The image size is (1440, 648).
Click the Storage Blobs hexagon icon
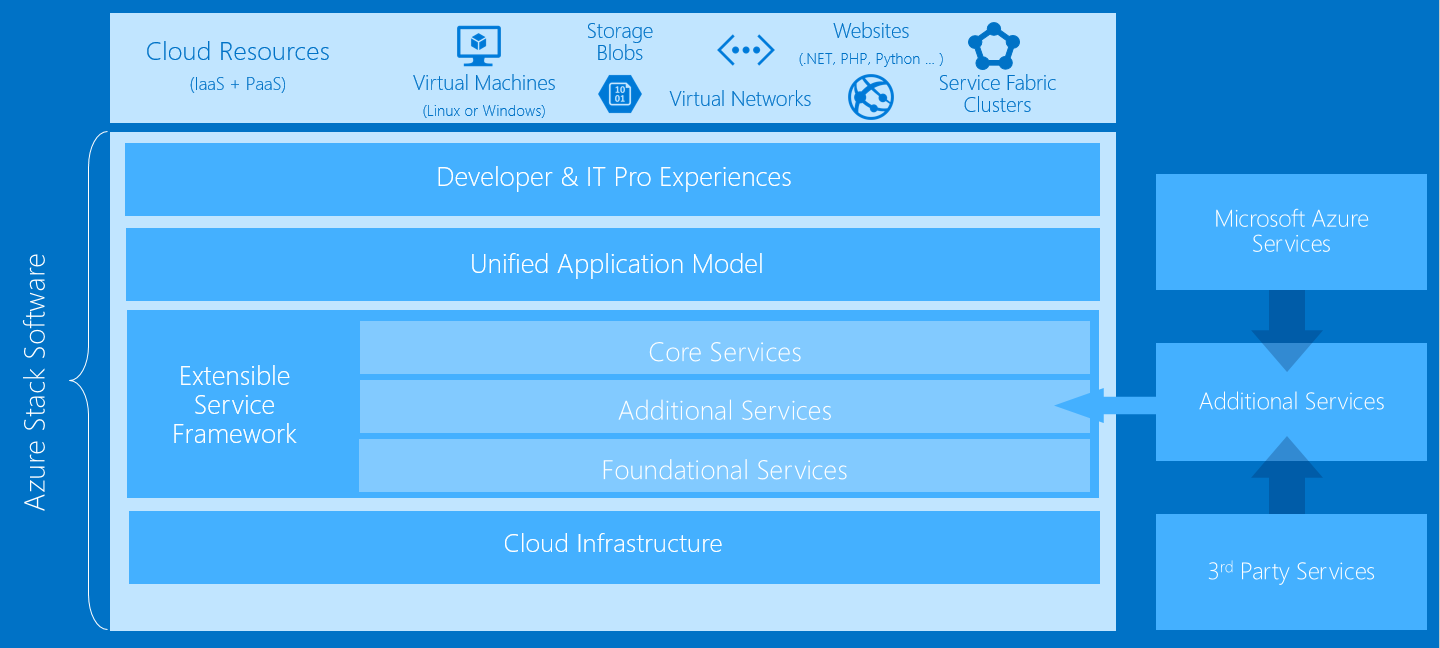pyautogui.click(x=619, y=94)
